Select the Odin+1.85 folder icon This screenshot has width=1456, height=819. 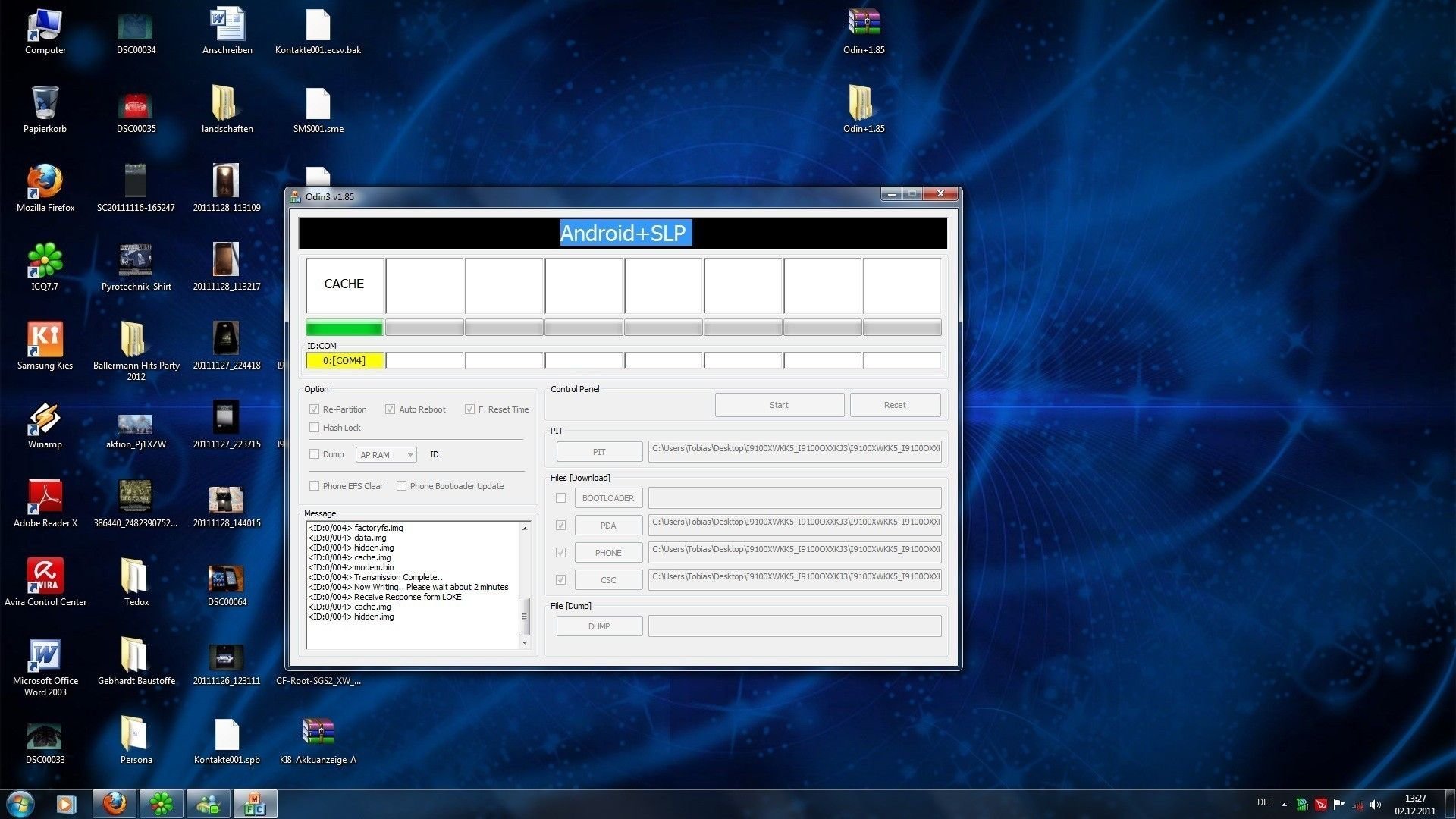(x=864, y=110)
